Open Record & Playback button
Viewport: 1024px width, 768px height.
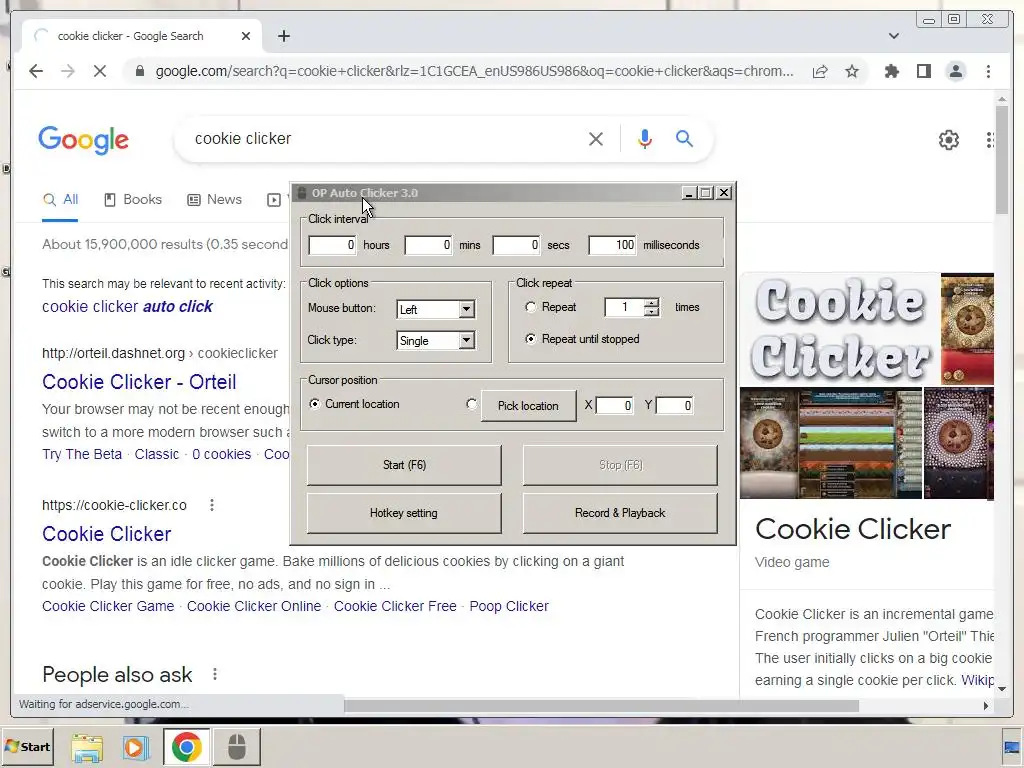coord(620,513)
